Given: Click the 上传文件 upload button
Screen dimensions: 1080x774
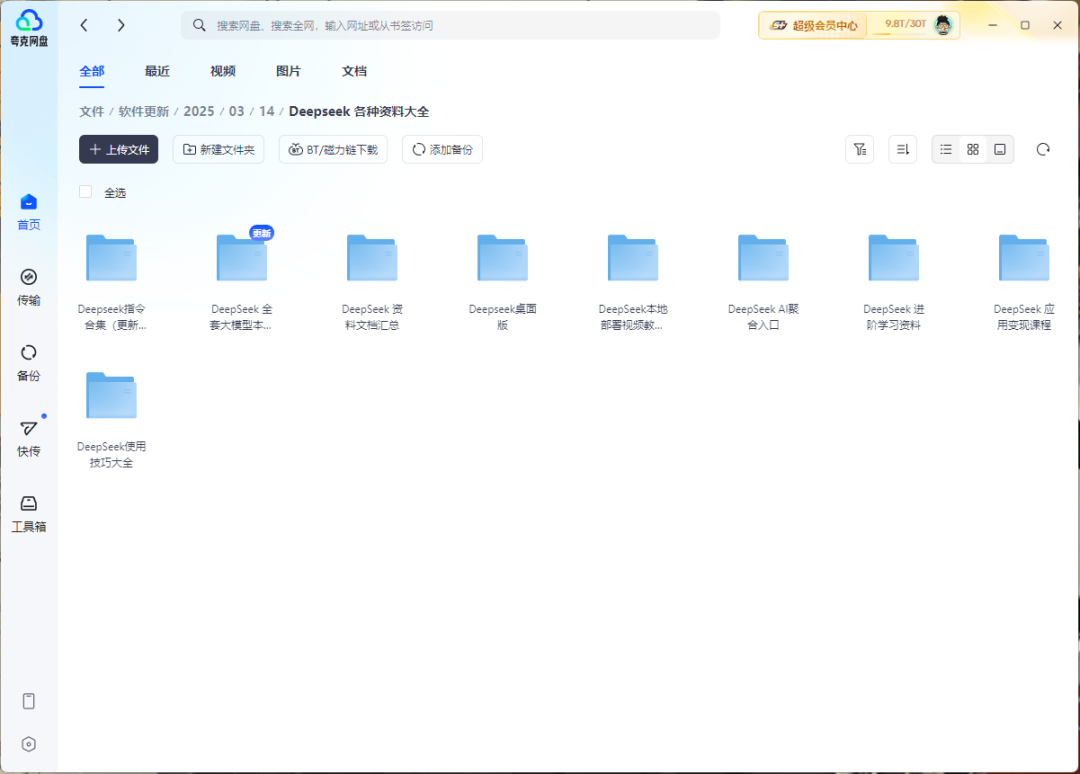Looking at the screenshot, I should (119, 150).
